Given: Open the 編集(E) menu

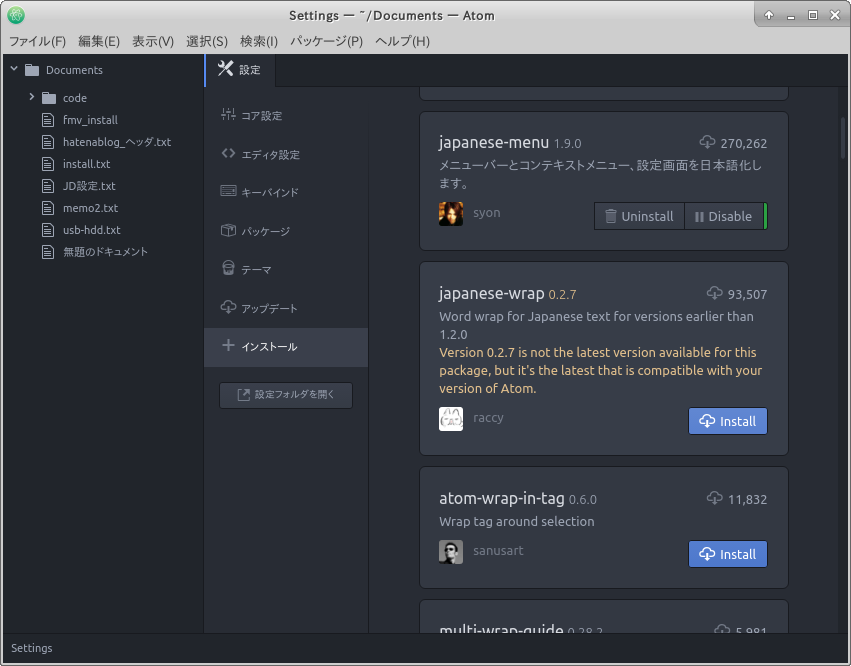Looking at the screenshot, I should tap(99, 41).
